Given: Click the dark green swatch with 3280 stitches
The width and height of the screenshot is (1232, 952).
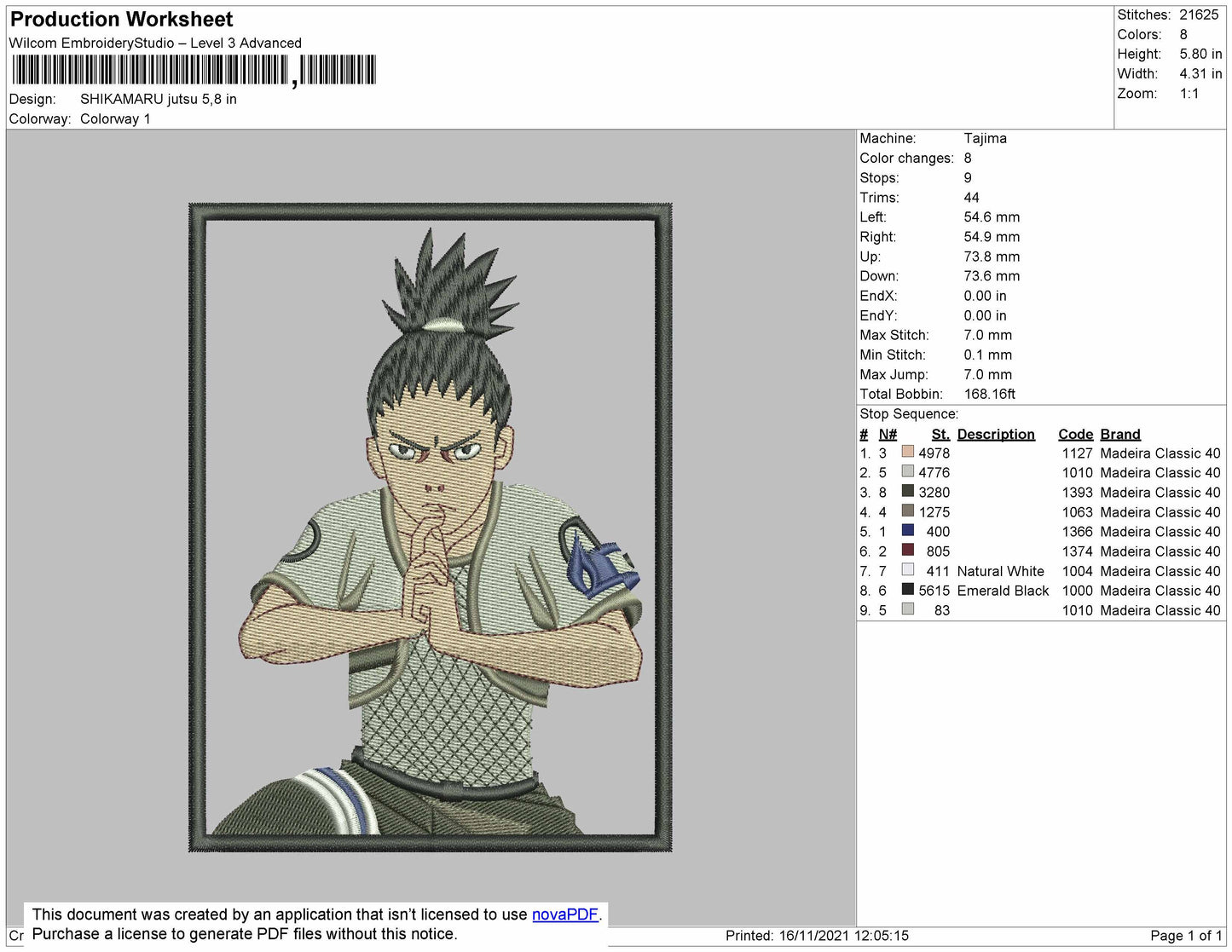Looking at the screenshot, I should point(908,492).
